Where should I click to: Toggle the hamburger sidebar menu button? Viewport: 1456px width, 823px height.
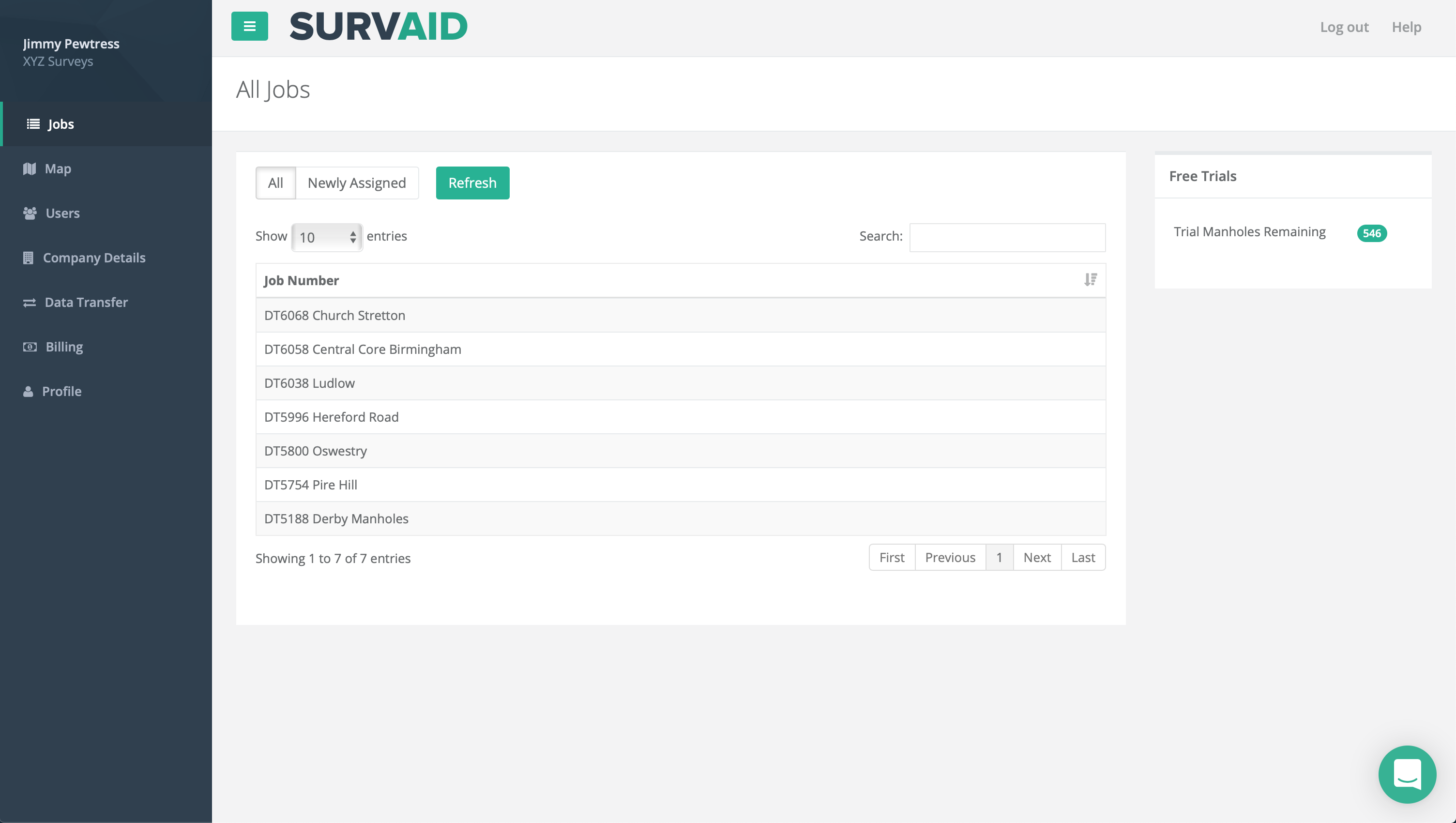tap(249, 26)
